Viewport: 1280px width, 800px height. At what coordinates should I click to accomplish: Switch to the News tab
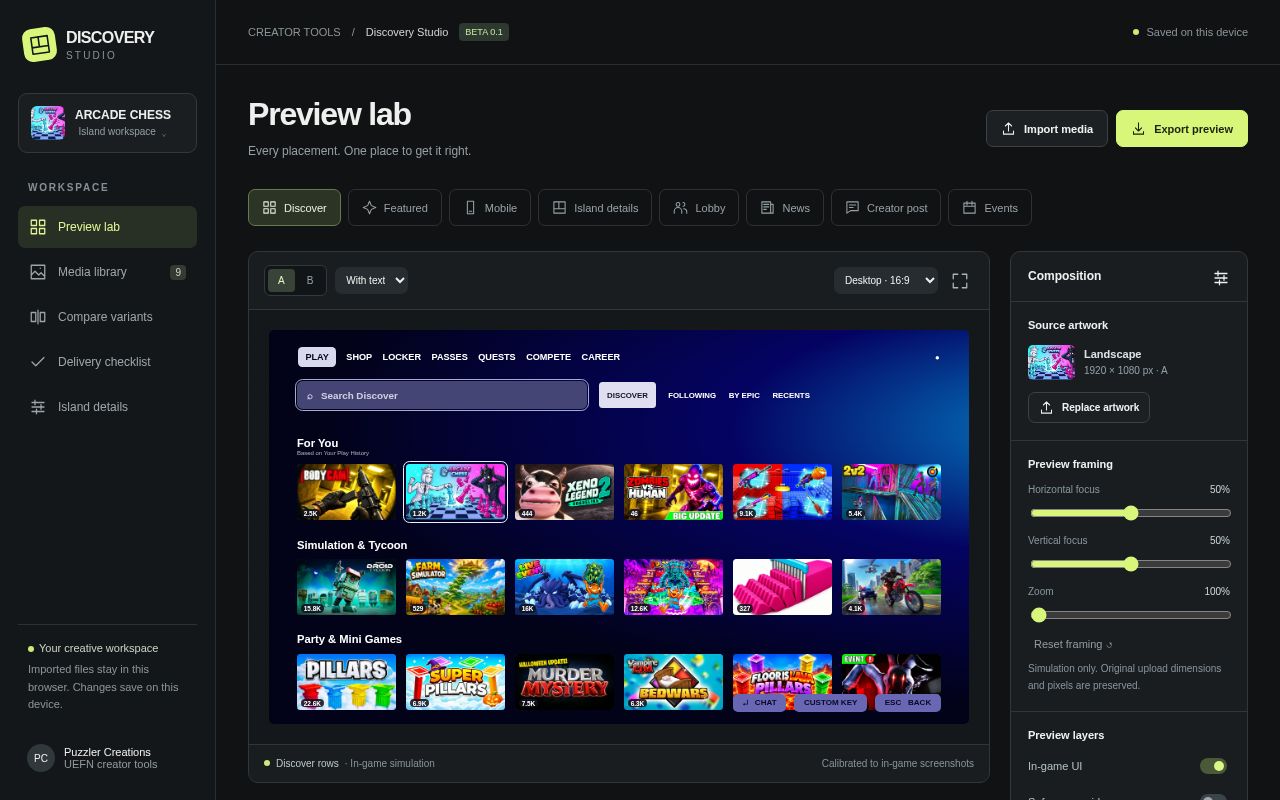pyautogui.click(x=785, y=208)
